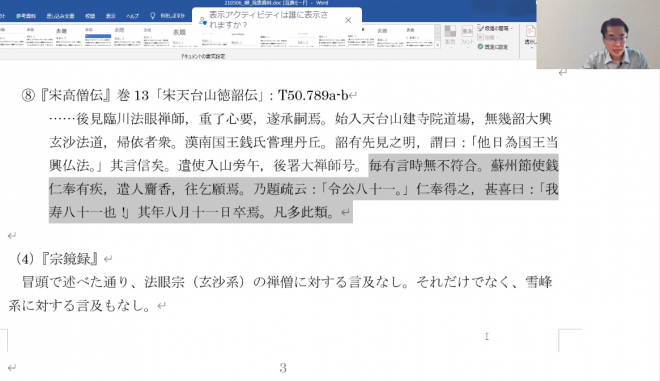Click the text 後見臨川法眼禅師

point(130,119)
